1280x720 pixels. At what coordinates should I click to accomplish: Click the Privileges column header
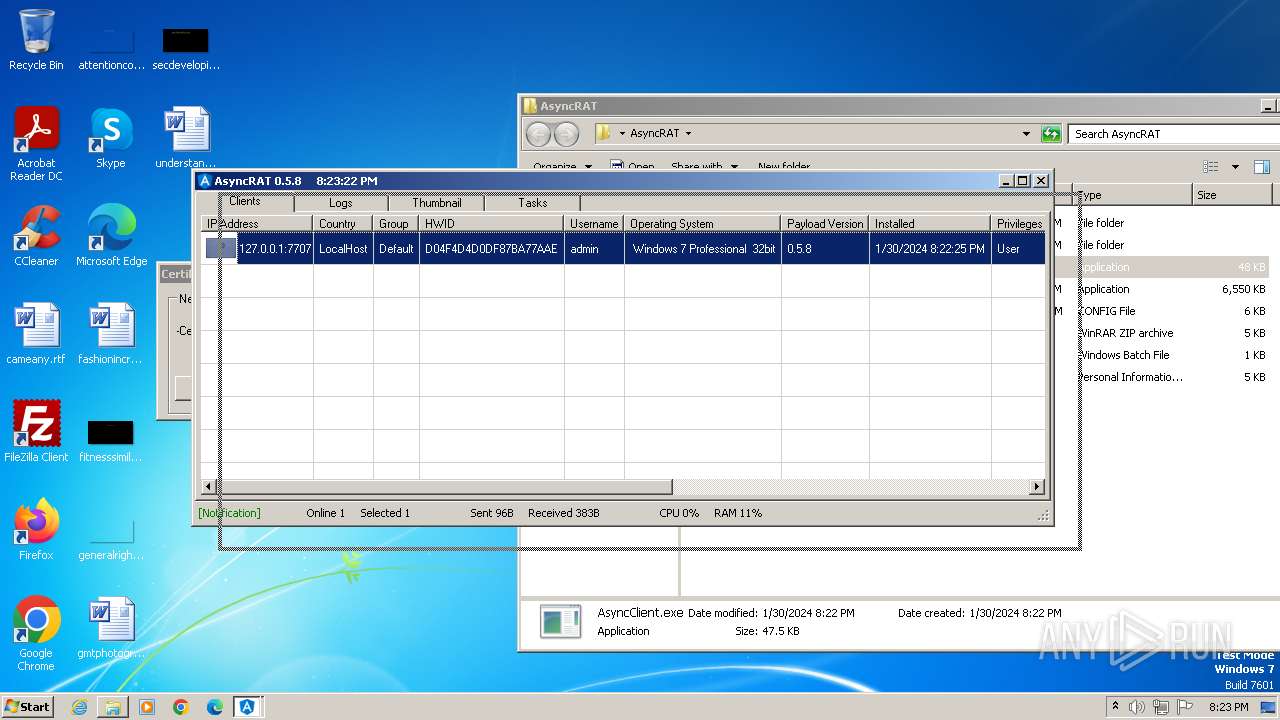click(1018, 224)
